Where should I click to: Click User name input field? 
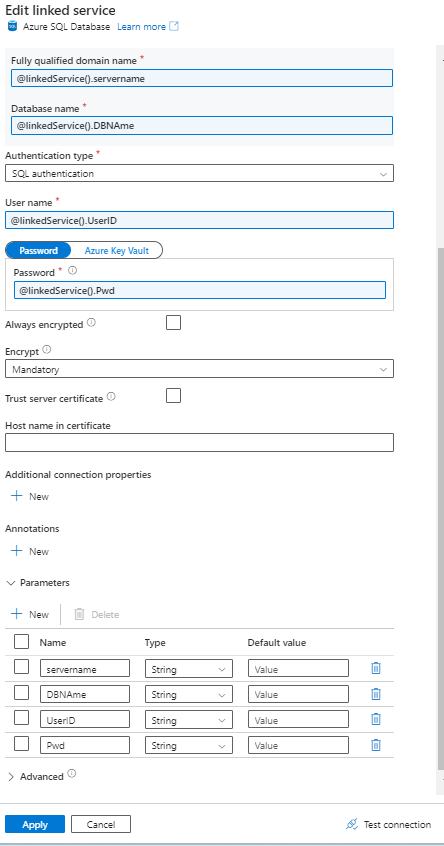click(199, 220)
